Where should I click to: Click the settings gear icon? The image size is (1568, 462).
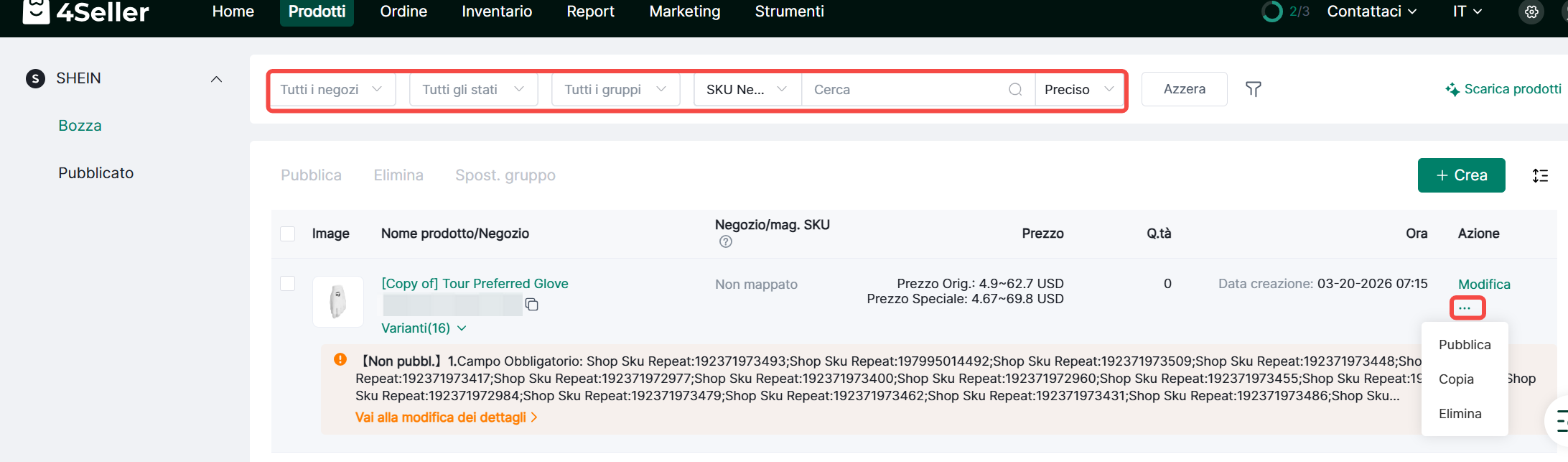[x=1531, y=12]
